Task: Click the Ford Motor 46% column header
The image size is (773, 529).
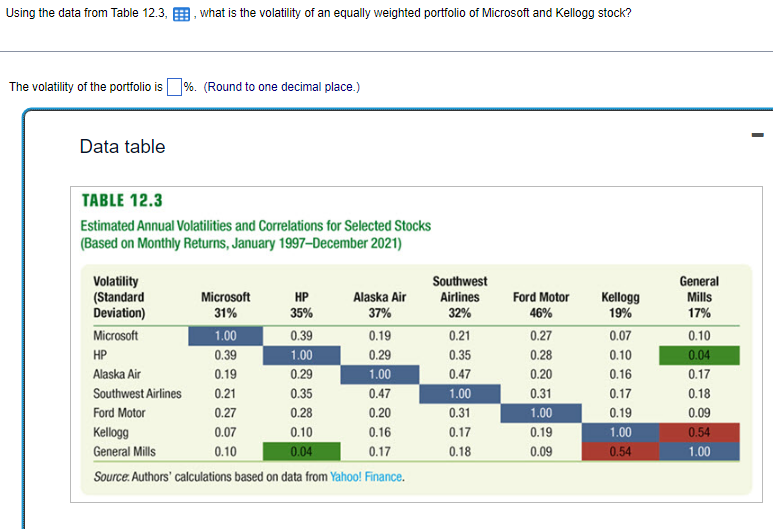Action: [x=541, y=305]
